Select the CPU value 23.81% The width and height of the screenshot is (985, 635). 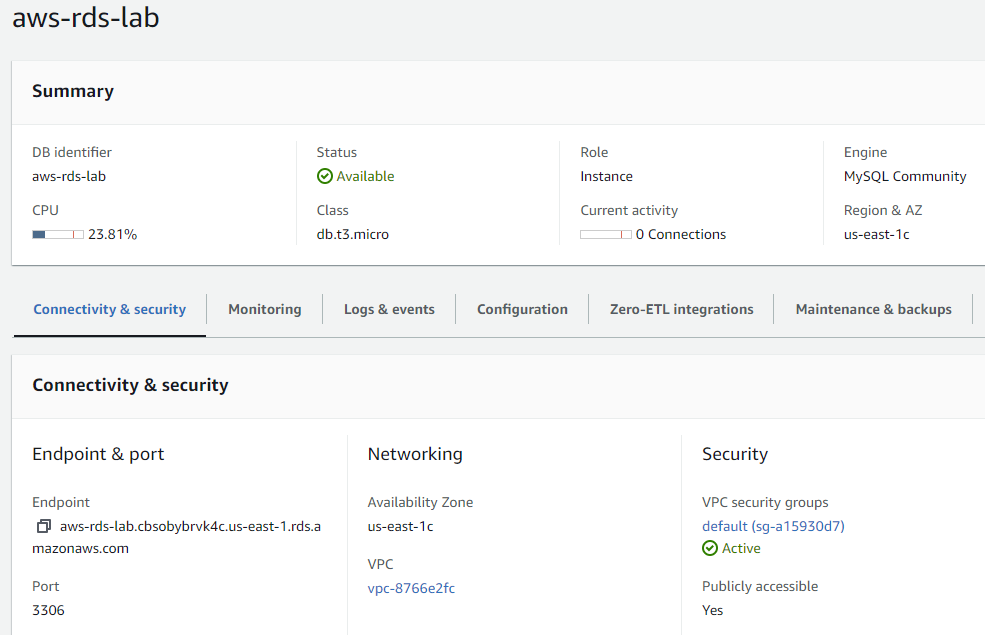(x=112, y=234)
